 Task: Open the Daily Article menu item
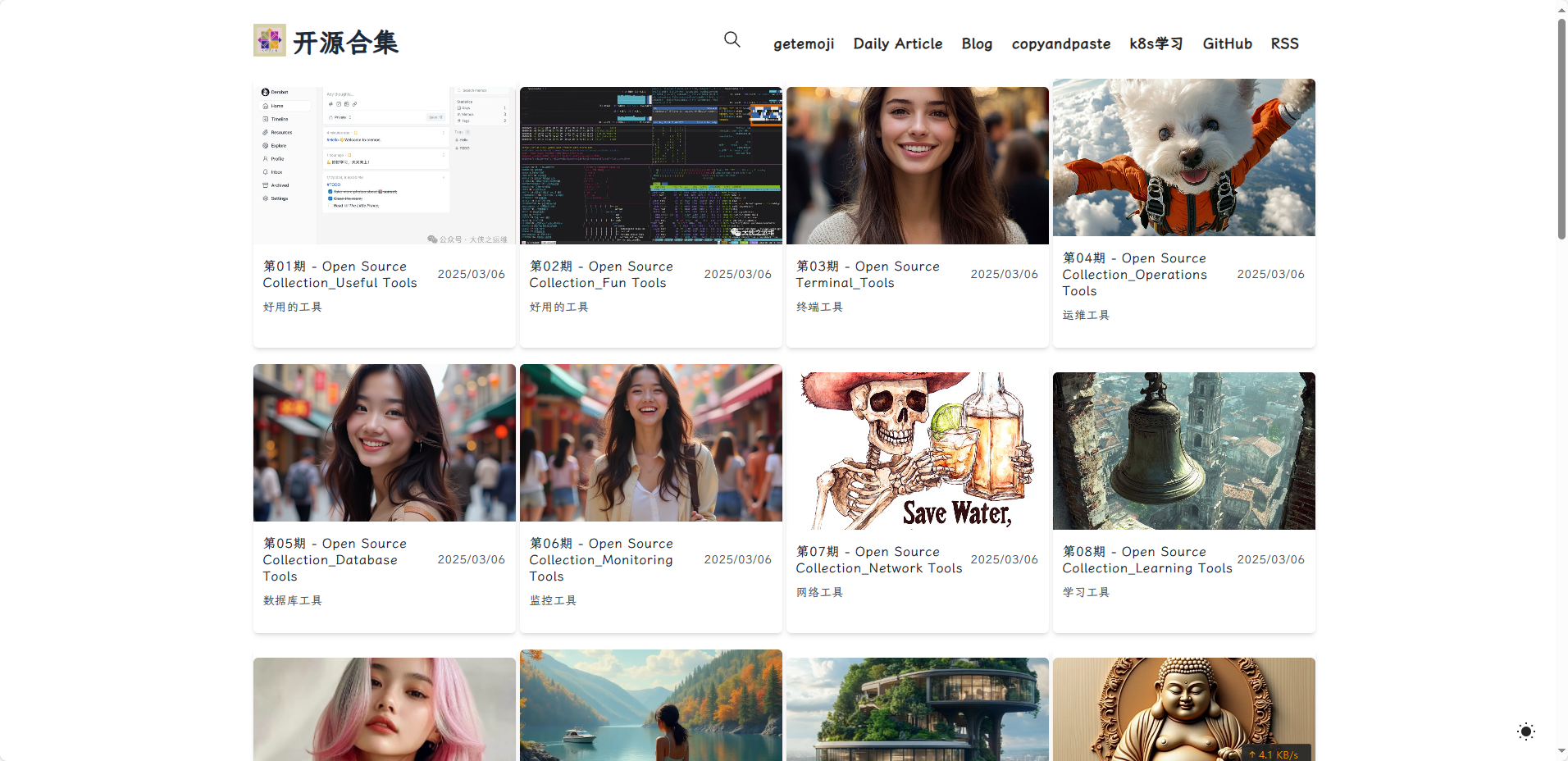pos(897,44)
